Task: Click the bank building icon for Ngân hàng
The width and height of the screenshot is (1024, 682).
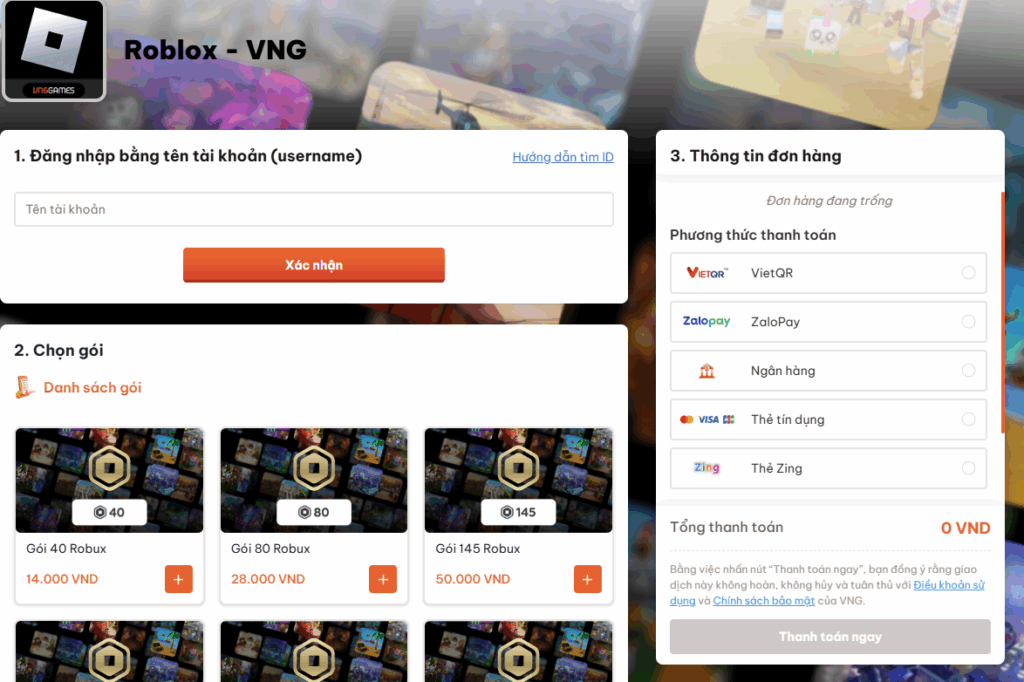Action: point(707,371)
